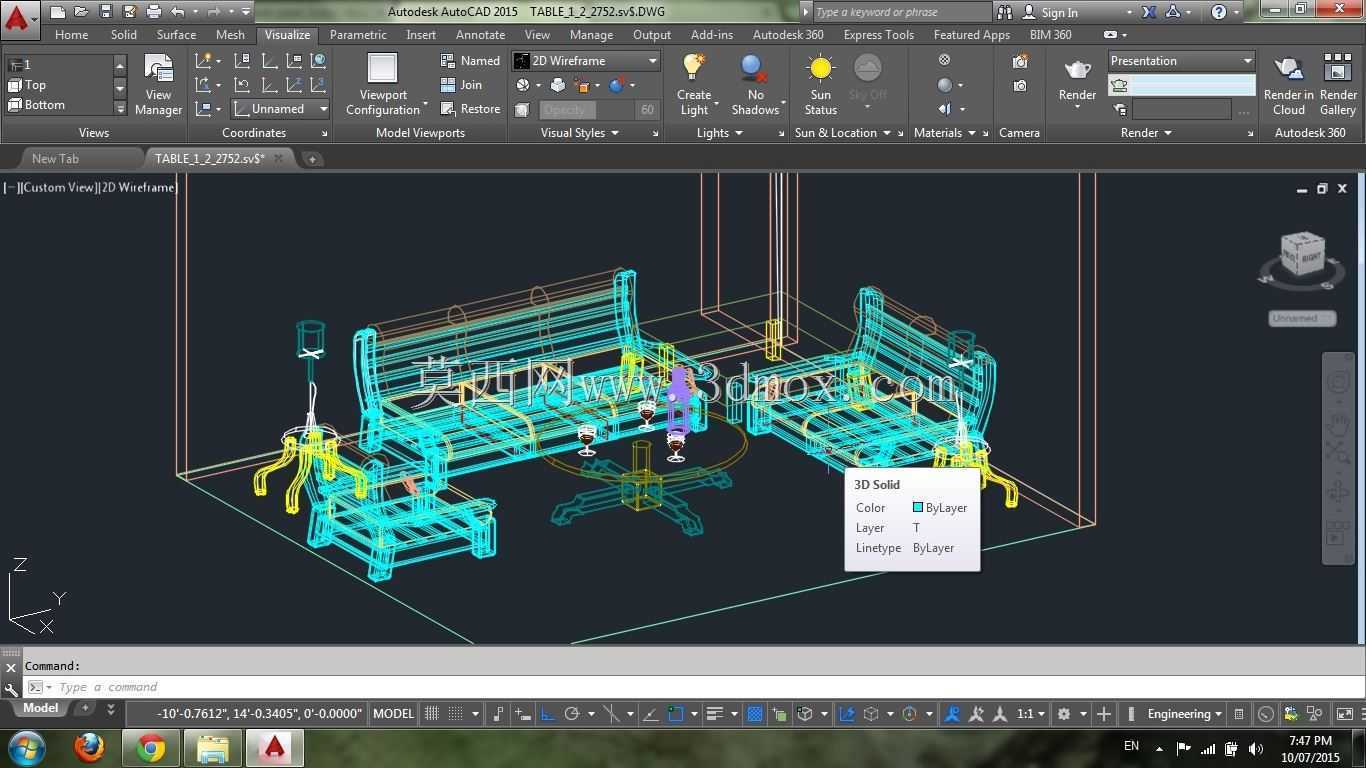The height and width of the screenshot is (768, 1366).
Task: Open the Engineering units dropdown
Action: coord(1185,714)
